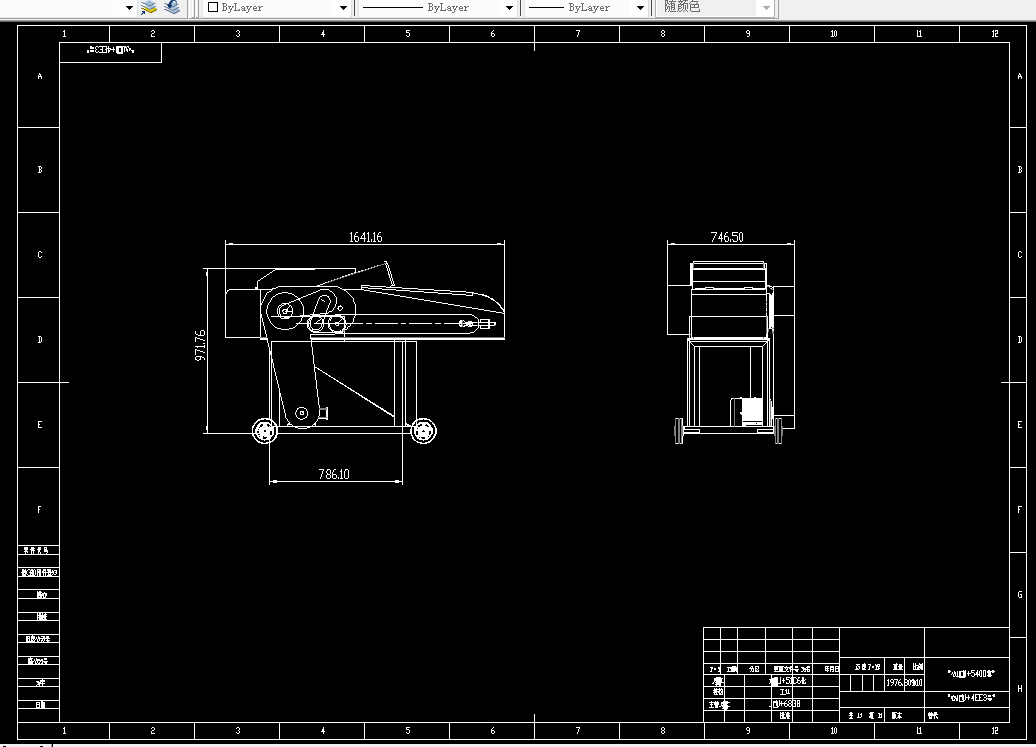The image size is (1036, 747).
Task: Select the 971.76 height dimension text
Action: 200,345
